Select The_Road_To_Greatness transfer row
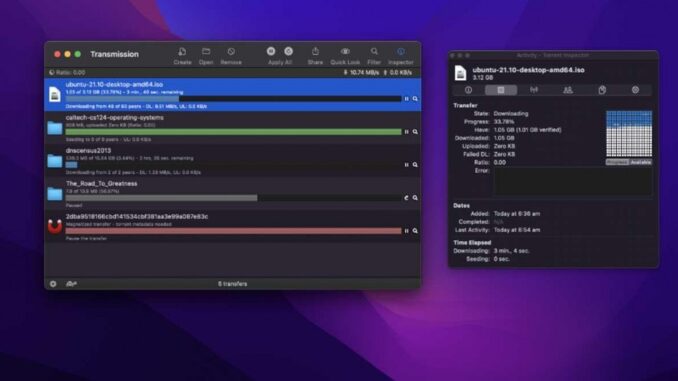 233,194
